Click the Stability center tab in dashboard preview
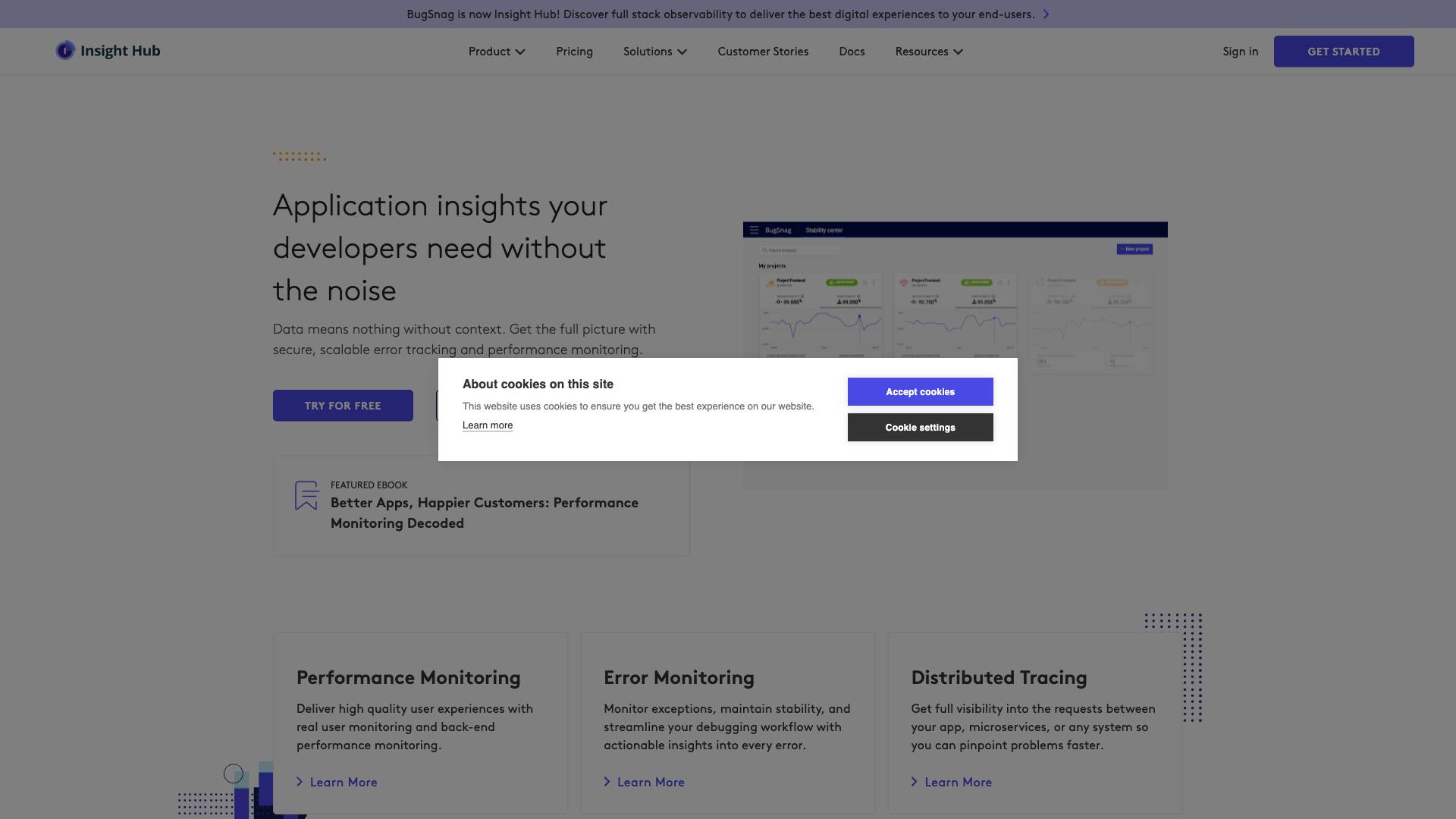Viewport: 1456px width, 819px height. point(824,230)
